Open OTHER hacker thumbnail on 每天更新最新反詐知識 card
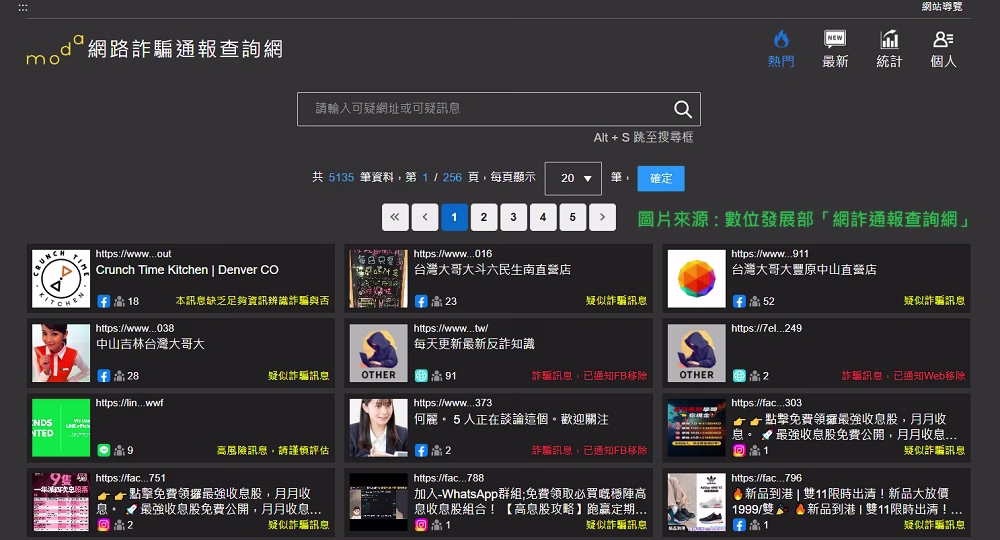The width and height of the screenshot is (1000, 540). tap(378, 353)
